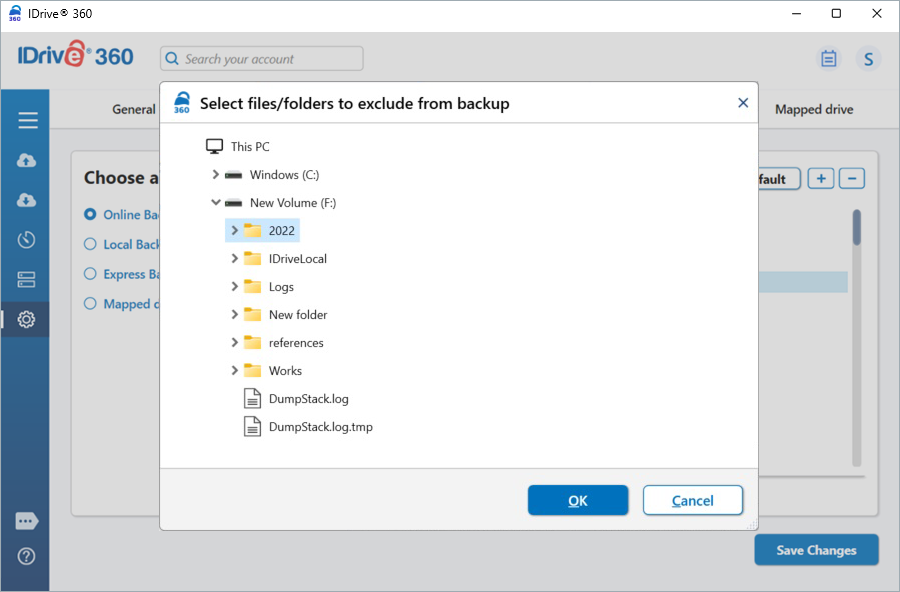The image size is (900, 592).
Task: Open the hamburger menu in sidebar
Action: (27, 120)
